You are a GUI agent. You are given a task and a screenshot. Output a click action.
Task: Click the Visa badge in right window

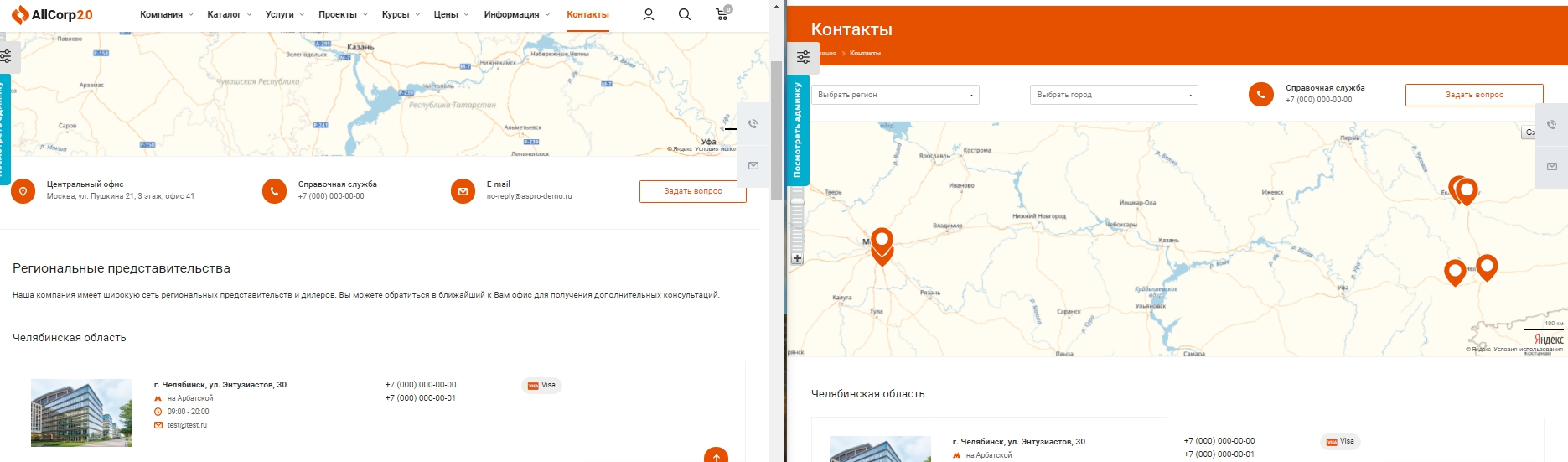(1340, 441)
